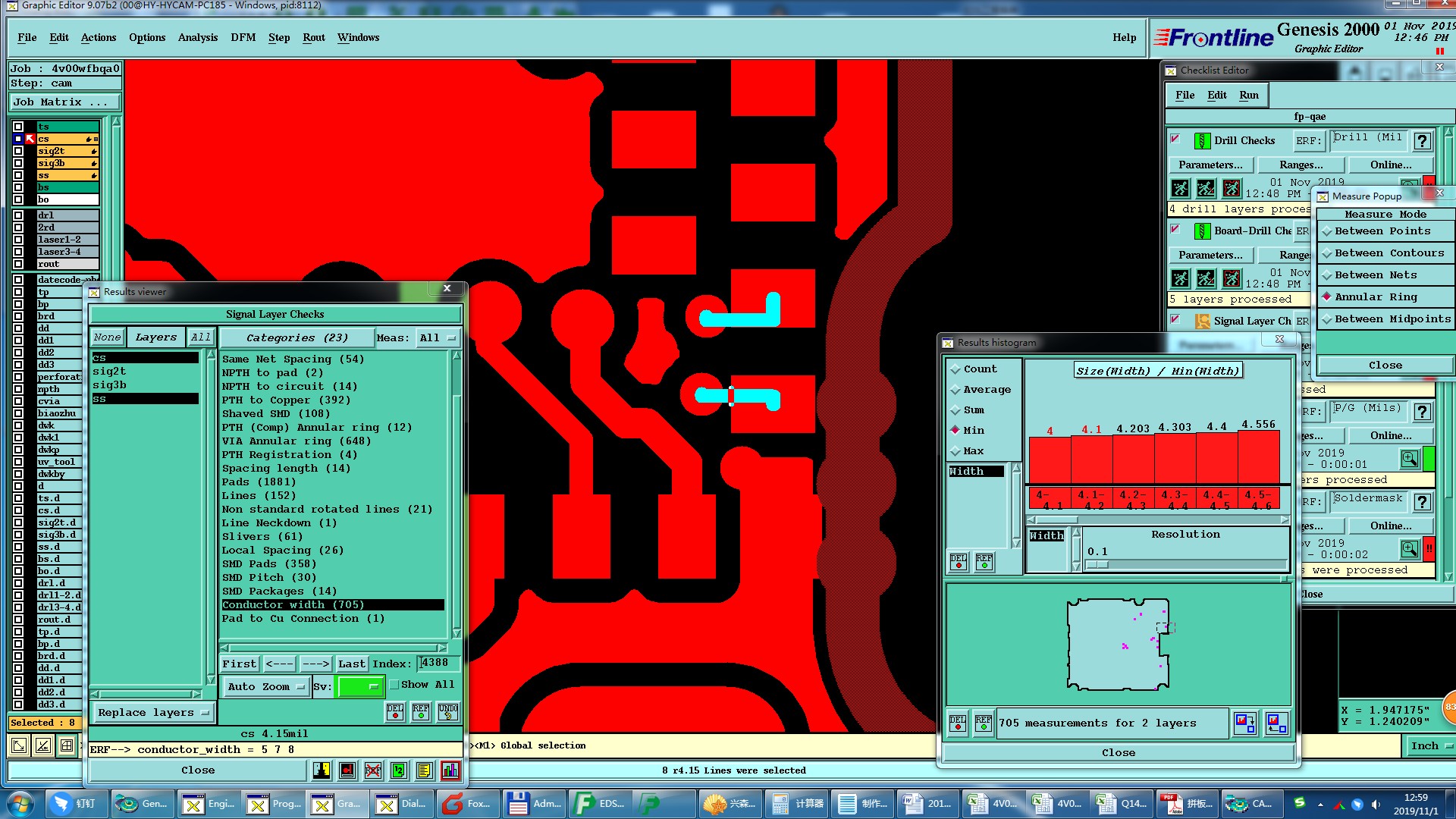
Task: Click the crossed-out REF icon
Action: (372, 770)
